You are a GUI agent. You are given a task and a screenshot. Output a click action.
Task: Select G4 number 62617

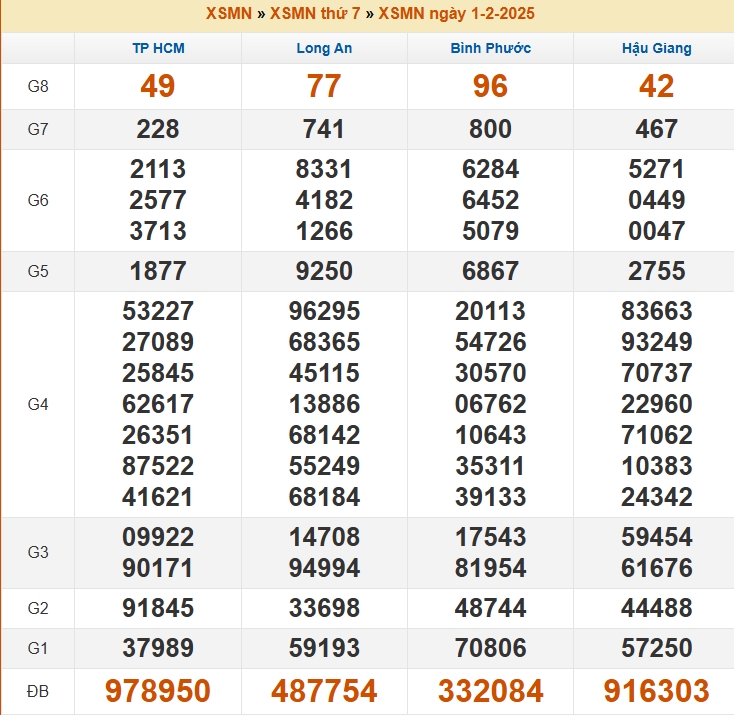coord(158,404)
